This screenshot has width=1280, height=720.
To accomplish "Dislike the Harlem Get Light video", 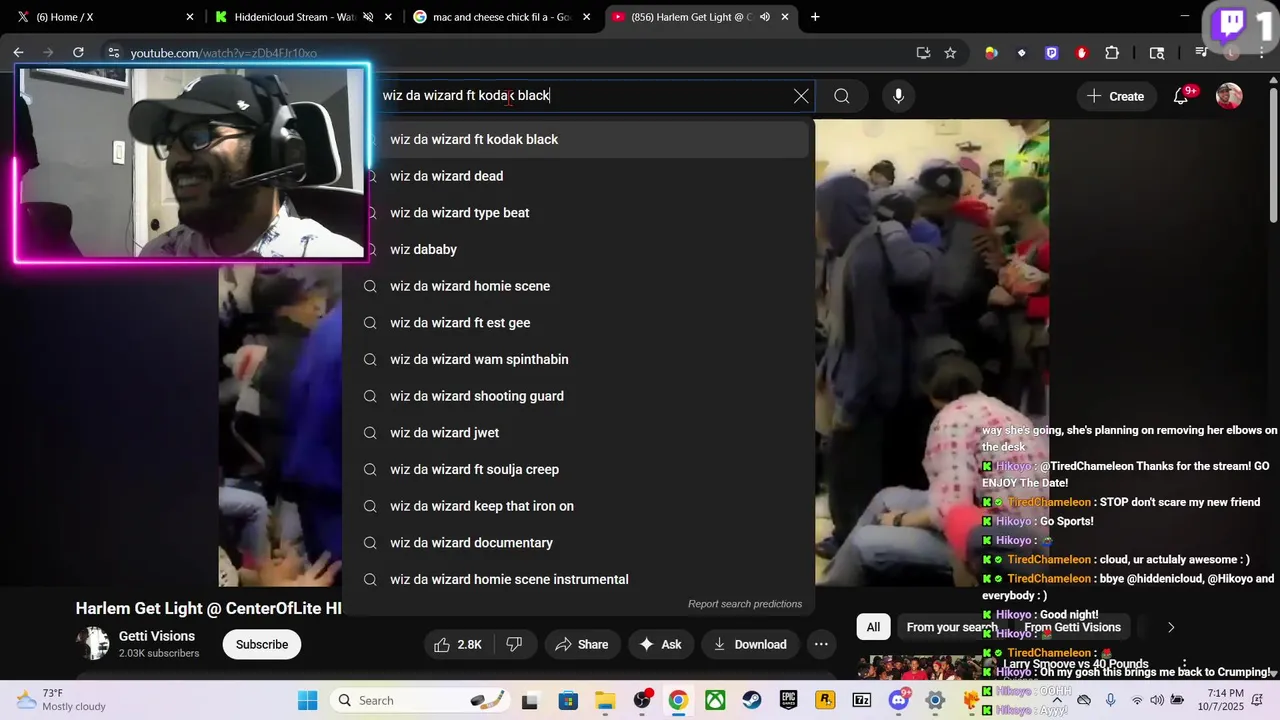I will coord(514,644).
